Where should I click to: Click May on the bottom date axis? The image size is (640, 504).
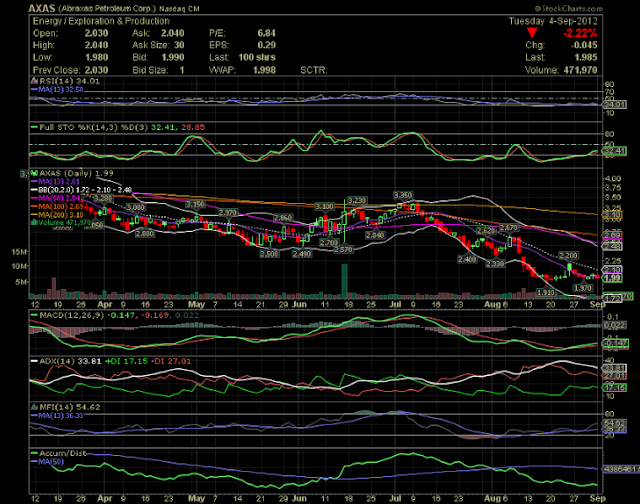click(196, 499)
